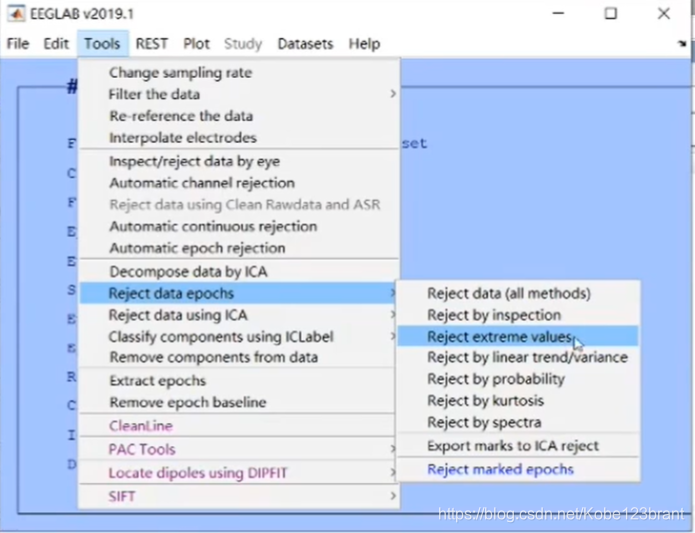Minimize the EEGLAB window
This screenshot has width=695, height=533.
point(558,13)
